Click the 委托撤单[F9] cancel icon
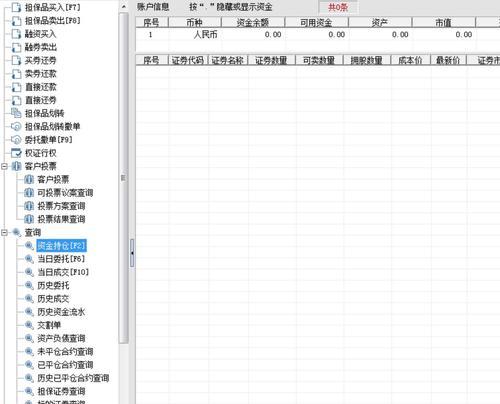This screenshot has height=404, width=500. [16, 140]
